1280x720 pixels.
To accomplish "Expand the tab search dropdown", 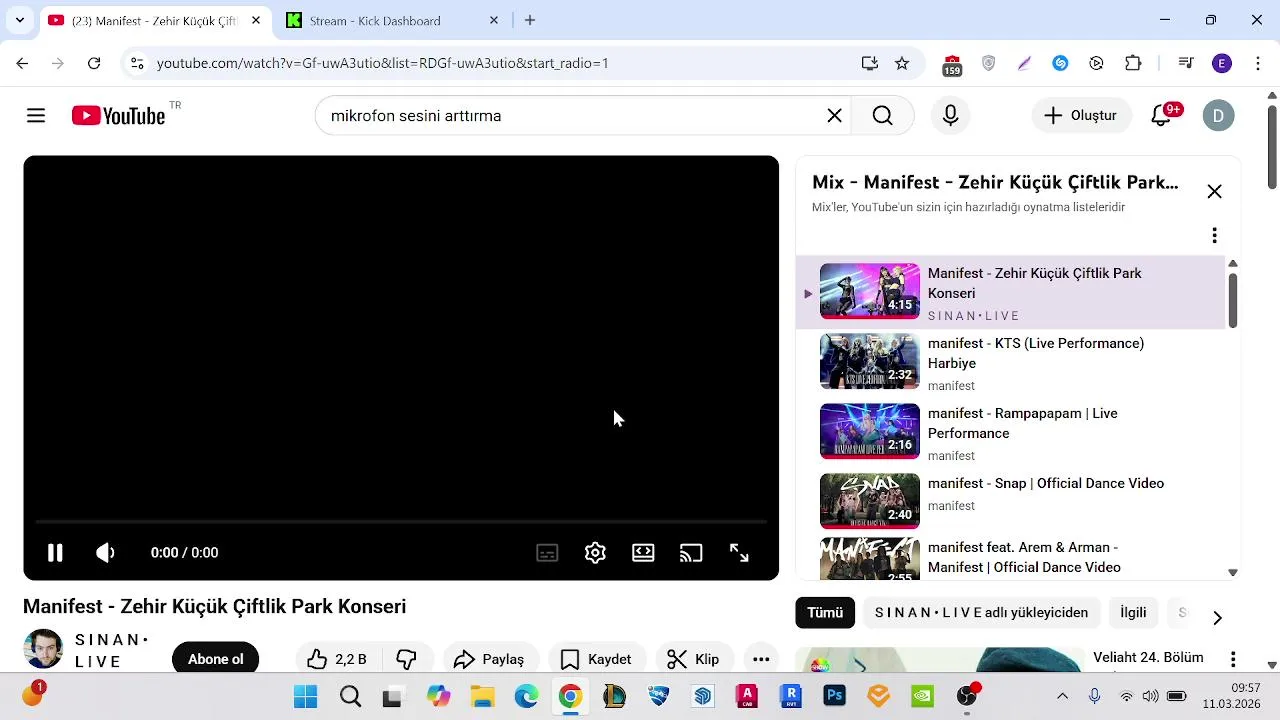I will coord(19,20).
